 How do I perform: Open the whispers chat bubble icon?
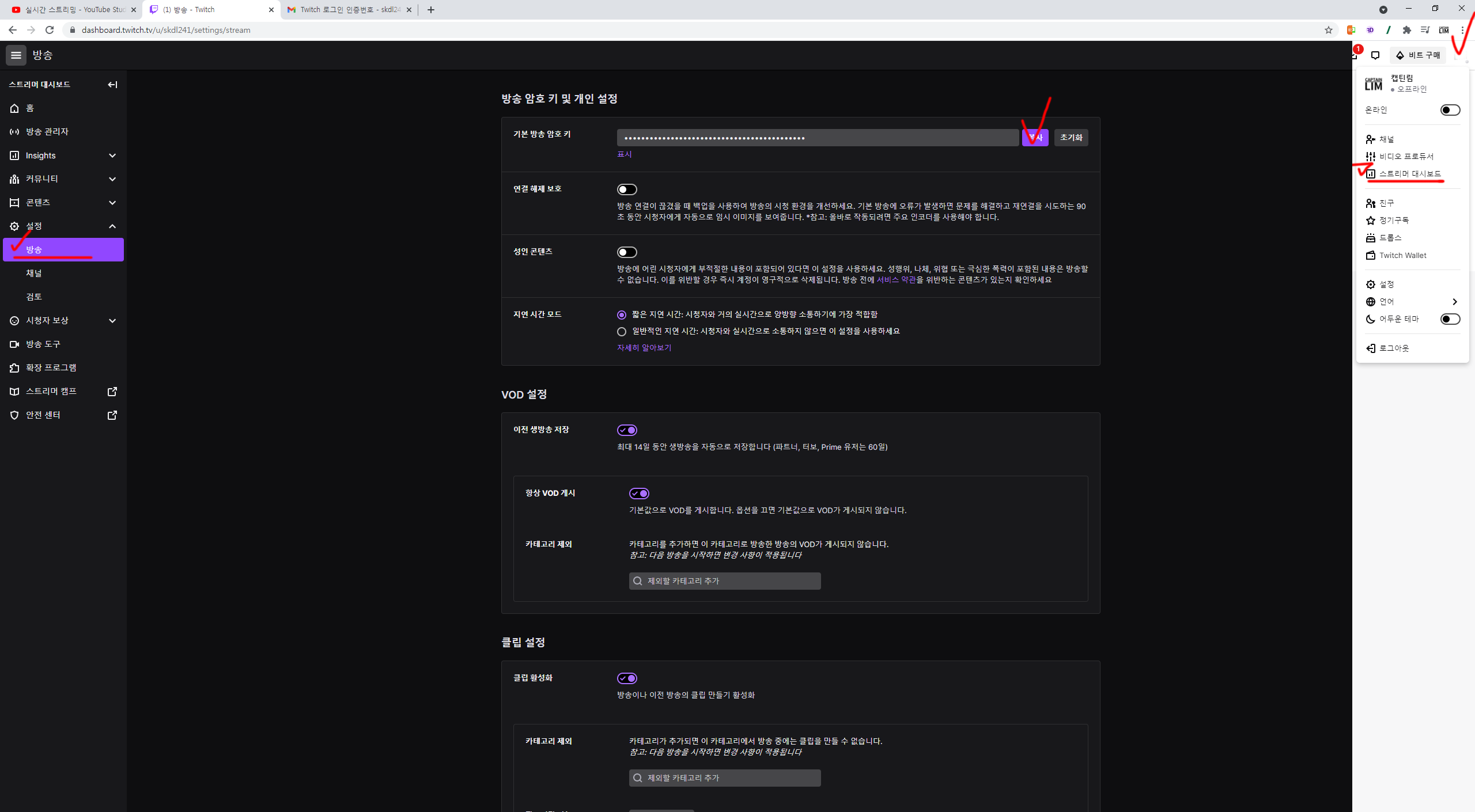click(x=1375, y=55)
